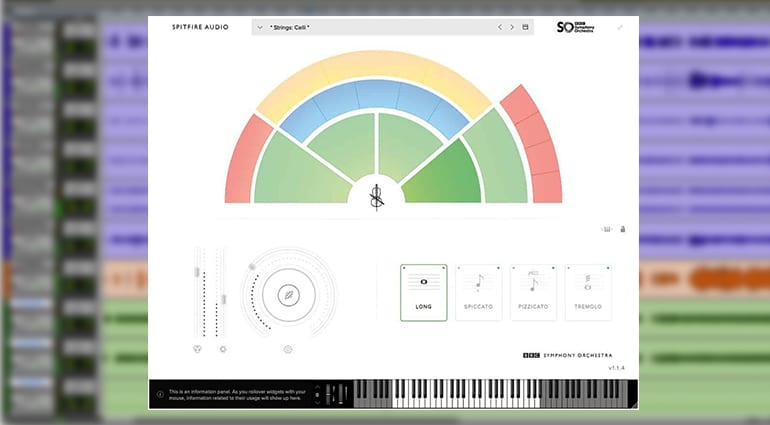
Task: Open the preset browser chevron beside Strings: Celli
Action: [x=260, y=28]
